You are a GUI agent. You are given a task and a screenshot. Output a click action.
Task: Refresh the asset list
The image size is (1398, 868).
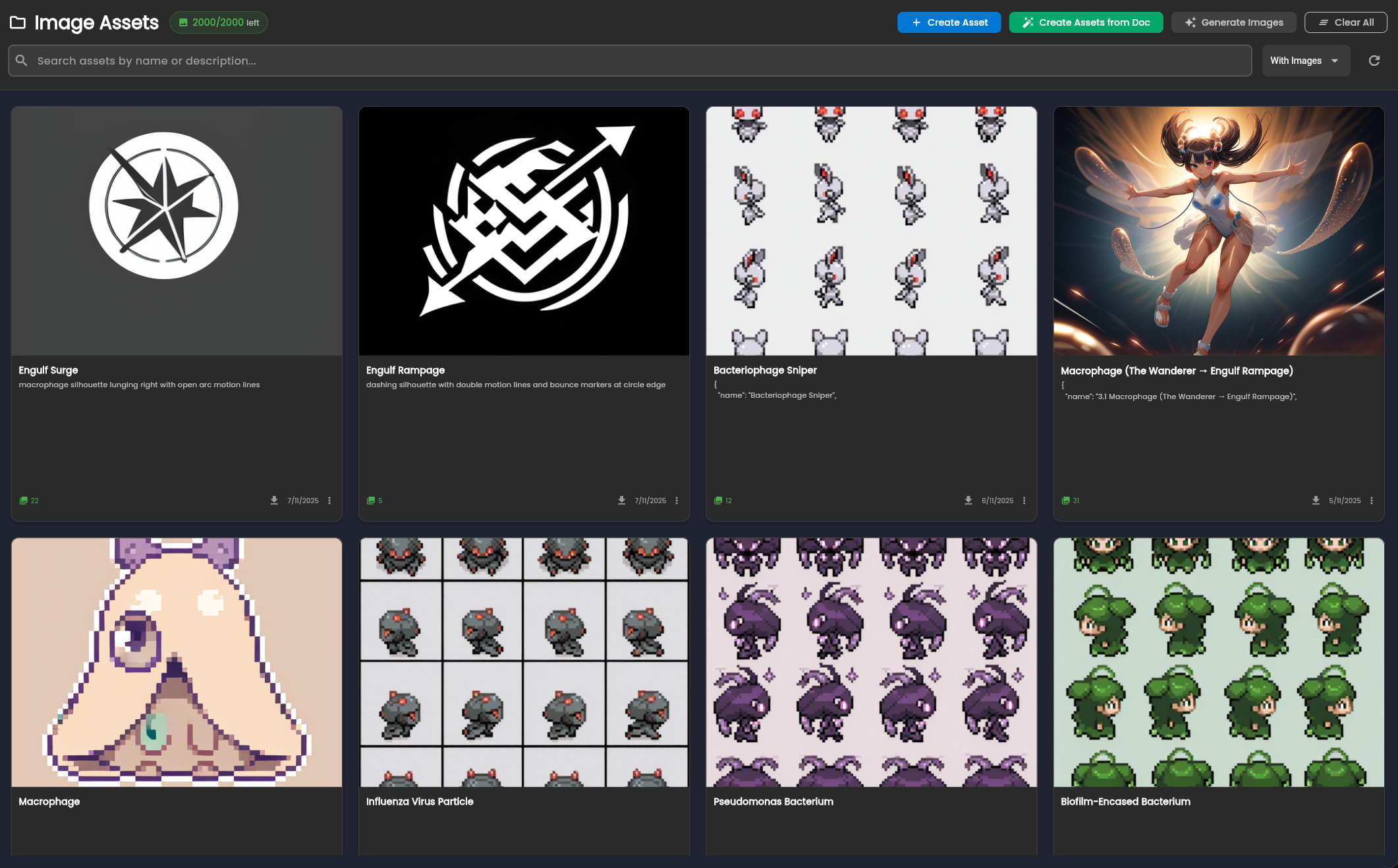(x=1375, y=60)
